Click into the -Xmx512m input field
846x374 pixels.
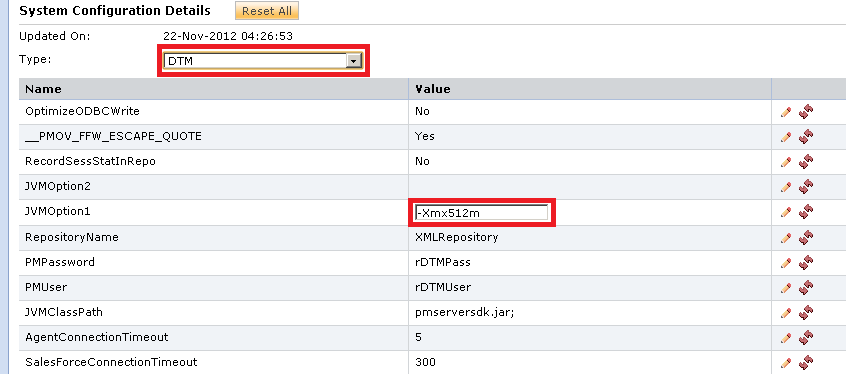click(481, 213)
